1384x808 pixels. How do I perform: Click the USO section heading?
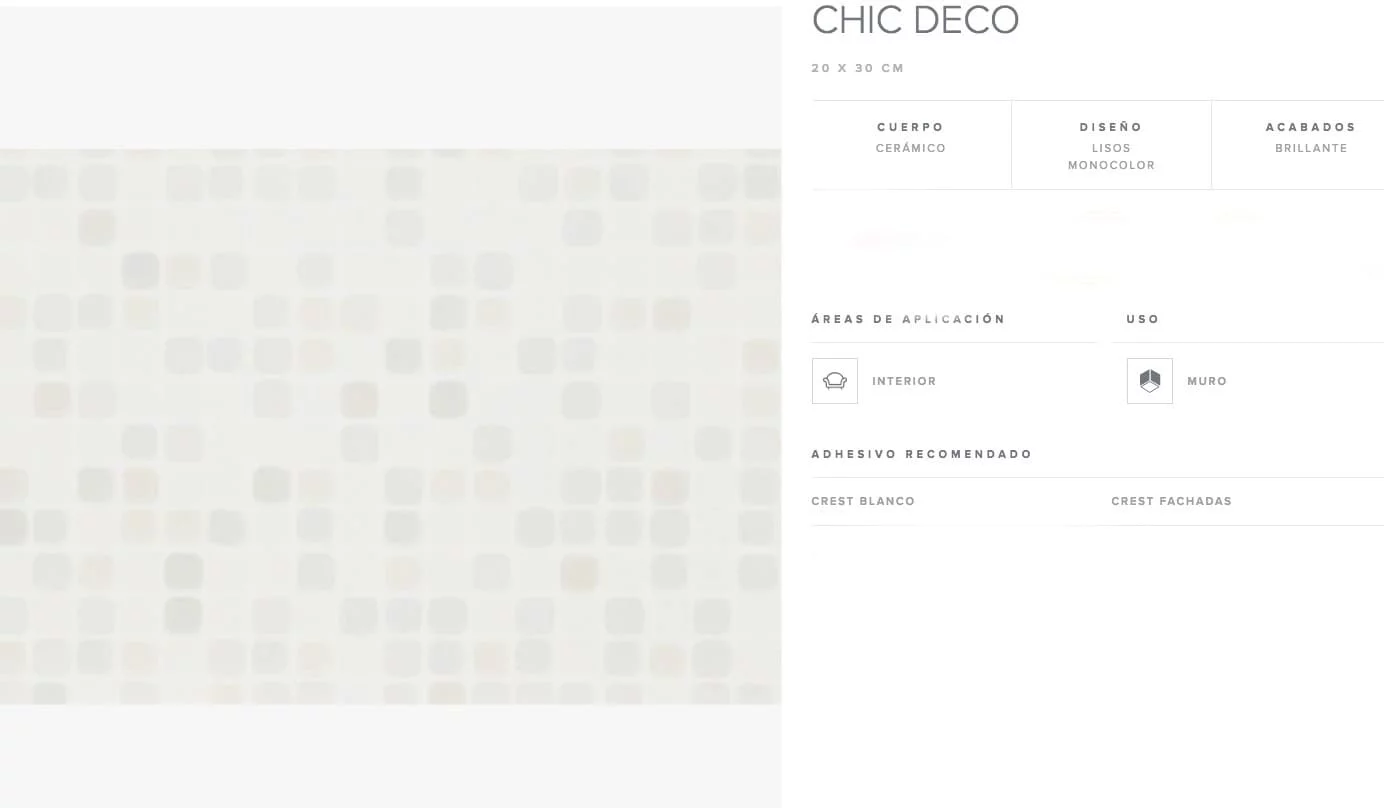point(1143,319)
